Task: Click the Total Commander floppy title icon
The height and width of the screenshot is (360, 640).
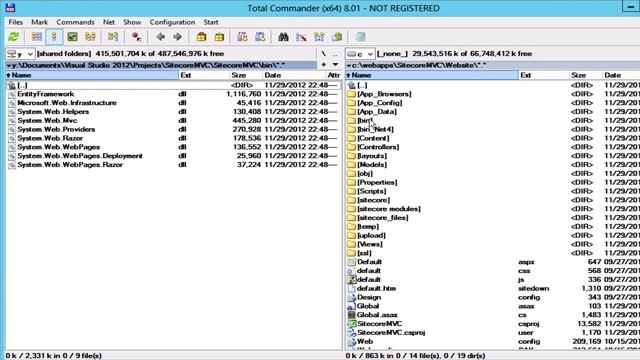Action: tap(10, 8)
